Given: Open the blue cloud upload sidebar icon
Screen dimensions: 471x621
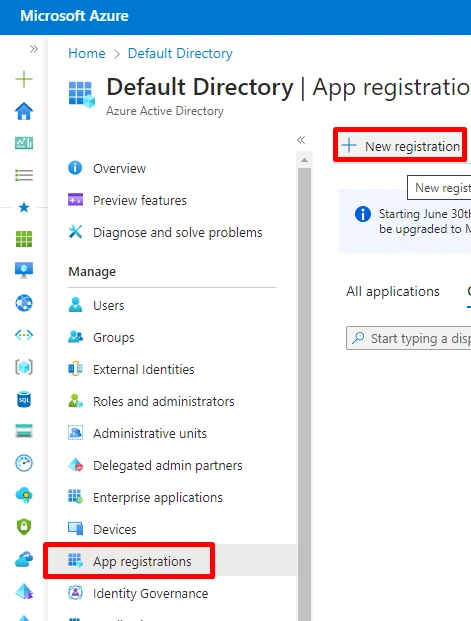Looking at the screenshot, I should point(24,559).
